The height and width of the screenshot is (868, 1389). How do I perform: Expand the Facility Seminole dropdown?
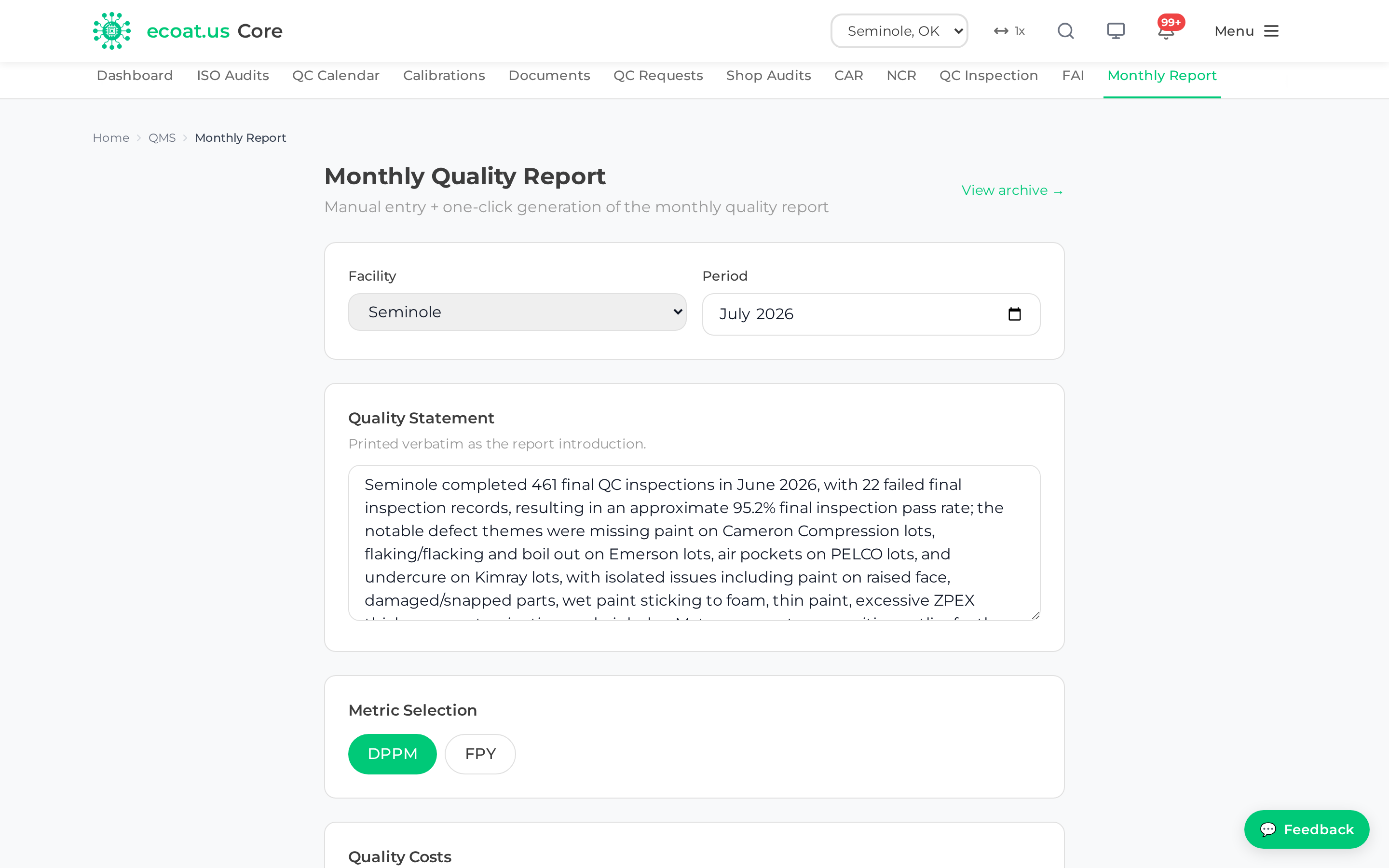point(517,312)
